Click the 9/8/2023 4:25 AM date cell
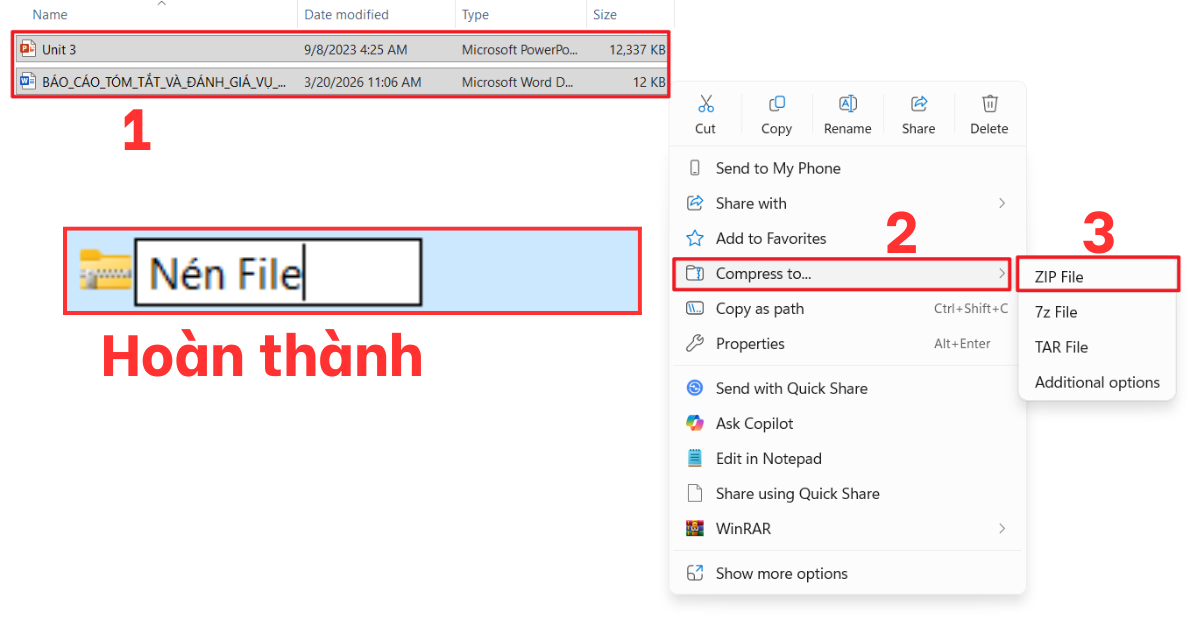Viewport: 1200px width, 630px height. click(x=356, y=49)
